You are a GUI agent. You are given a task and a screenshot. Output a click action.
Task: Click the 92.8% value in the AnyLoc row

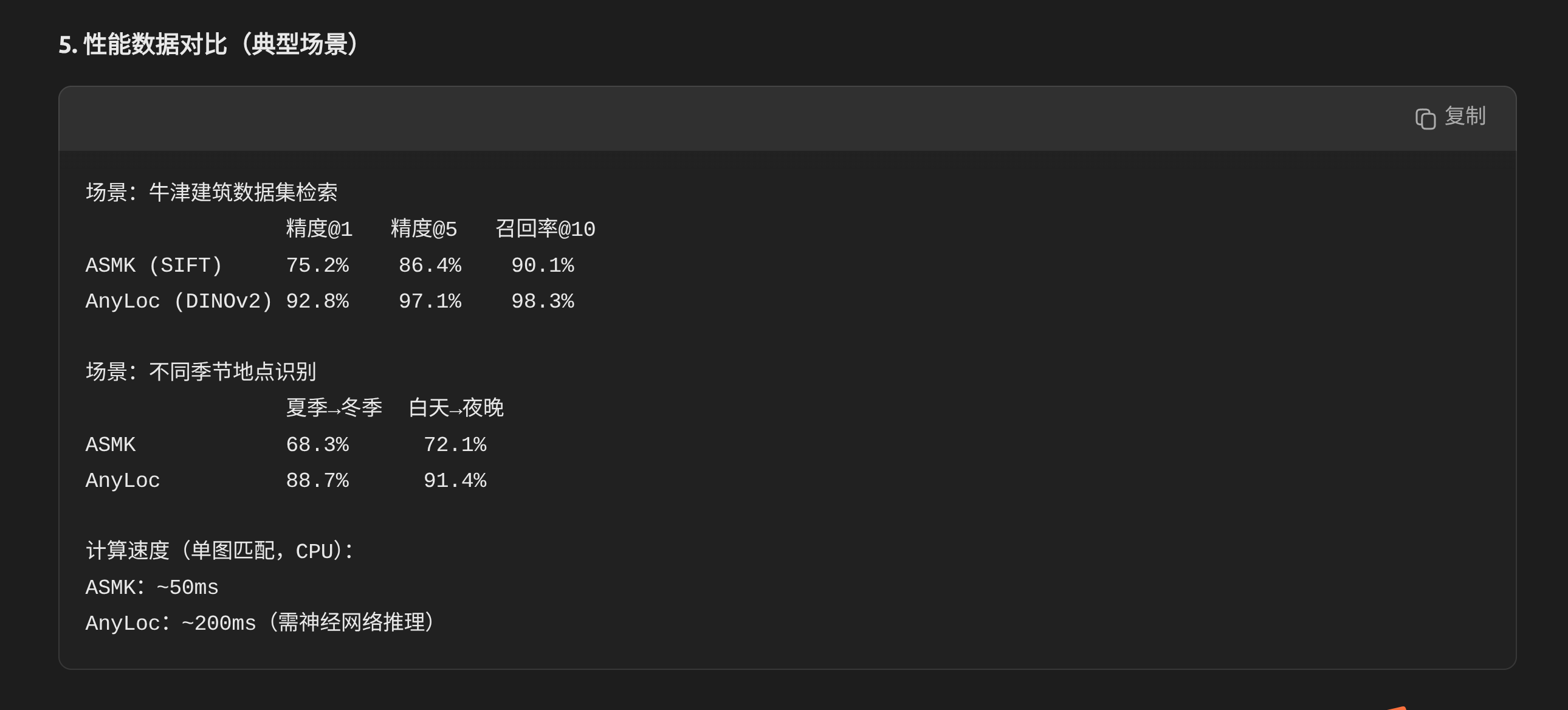pos(317,302)
